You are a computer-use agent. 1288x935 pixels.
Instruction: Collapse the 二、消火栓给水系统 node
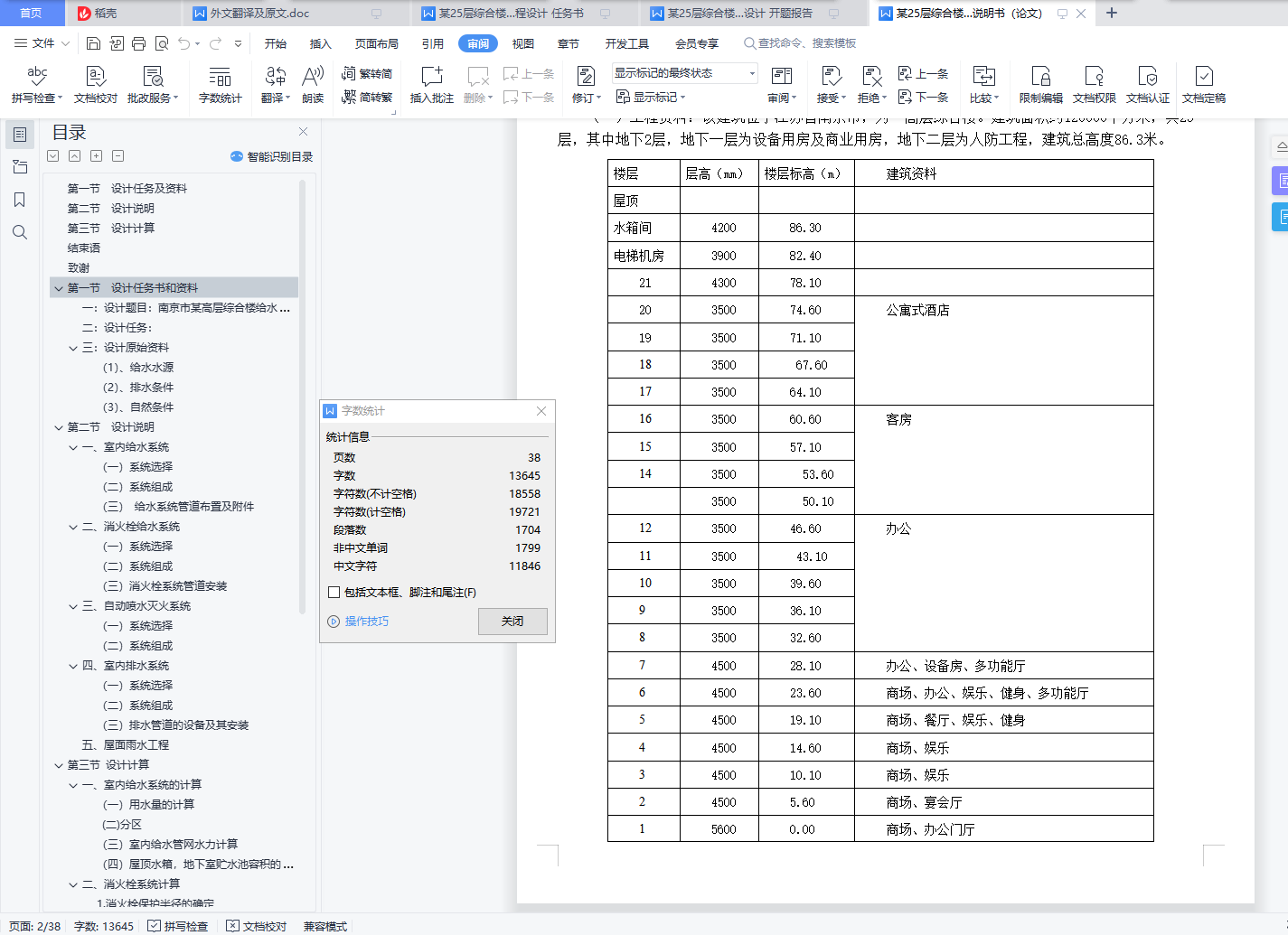73,527
